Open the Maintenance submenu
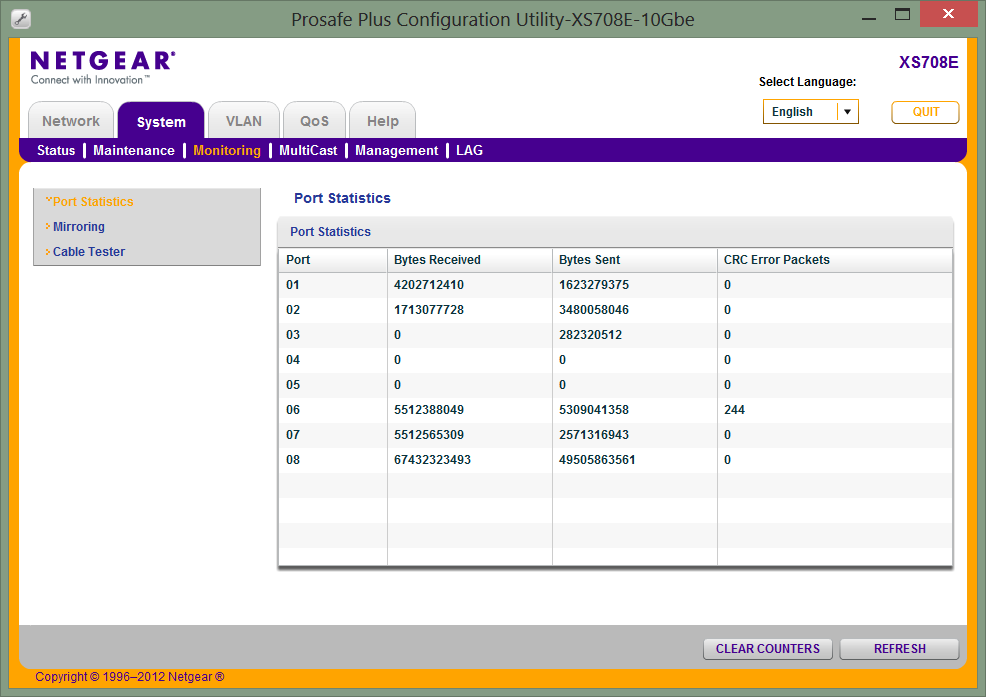 134,150
